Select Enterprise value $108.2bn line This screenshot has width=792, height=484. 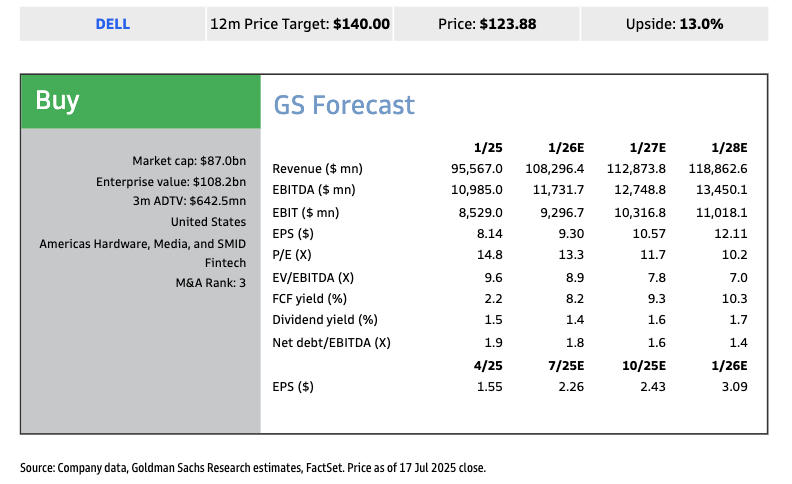click(x=171, y=181)
